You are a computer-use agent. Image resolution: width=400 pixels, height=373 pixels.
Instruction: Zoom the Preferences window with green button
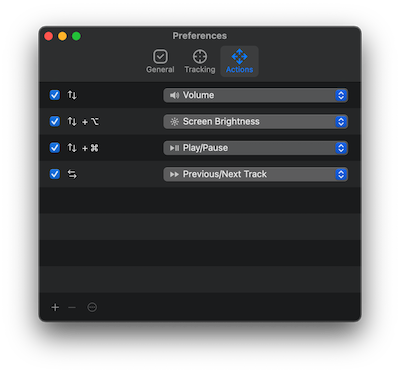click(76, 36)
